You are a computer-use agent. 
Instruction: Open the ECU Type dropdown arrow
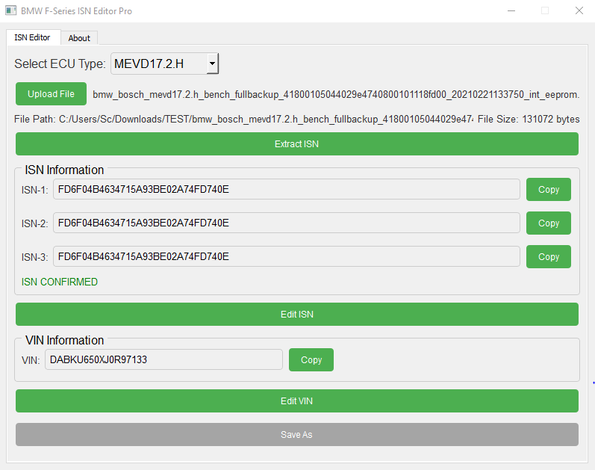pyautogui.click(x=212, y=63)
